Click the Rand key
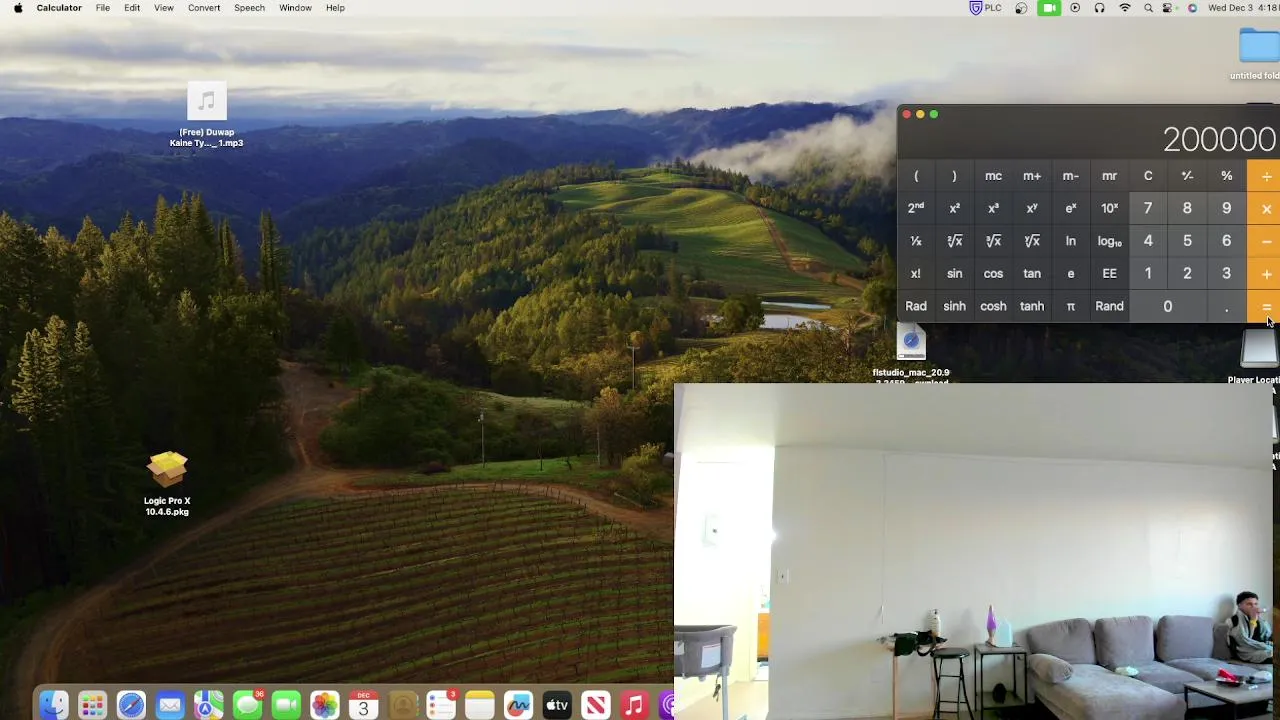This screenshot has height=720, width=1280. tap(1109, 307)
